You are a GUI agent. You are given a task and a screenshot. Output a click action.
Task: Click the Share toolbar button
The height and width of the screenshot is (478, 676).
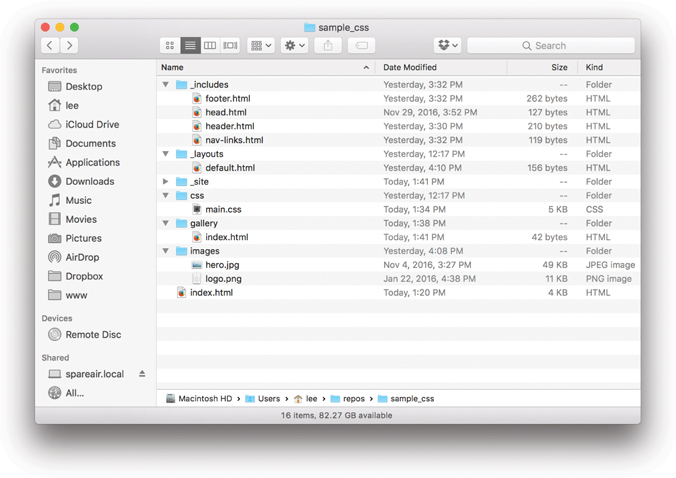(328, 45)
